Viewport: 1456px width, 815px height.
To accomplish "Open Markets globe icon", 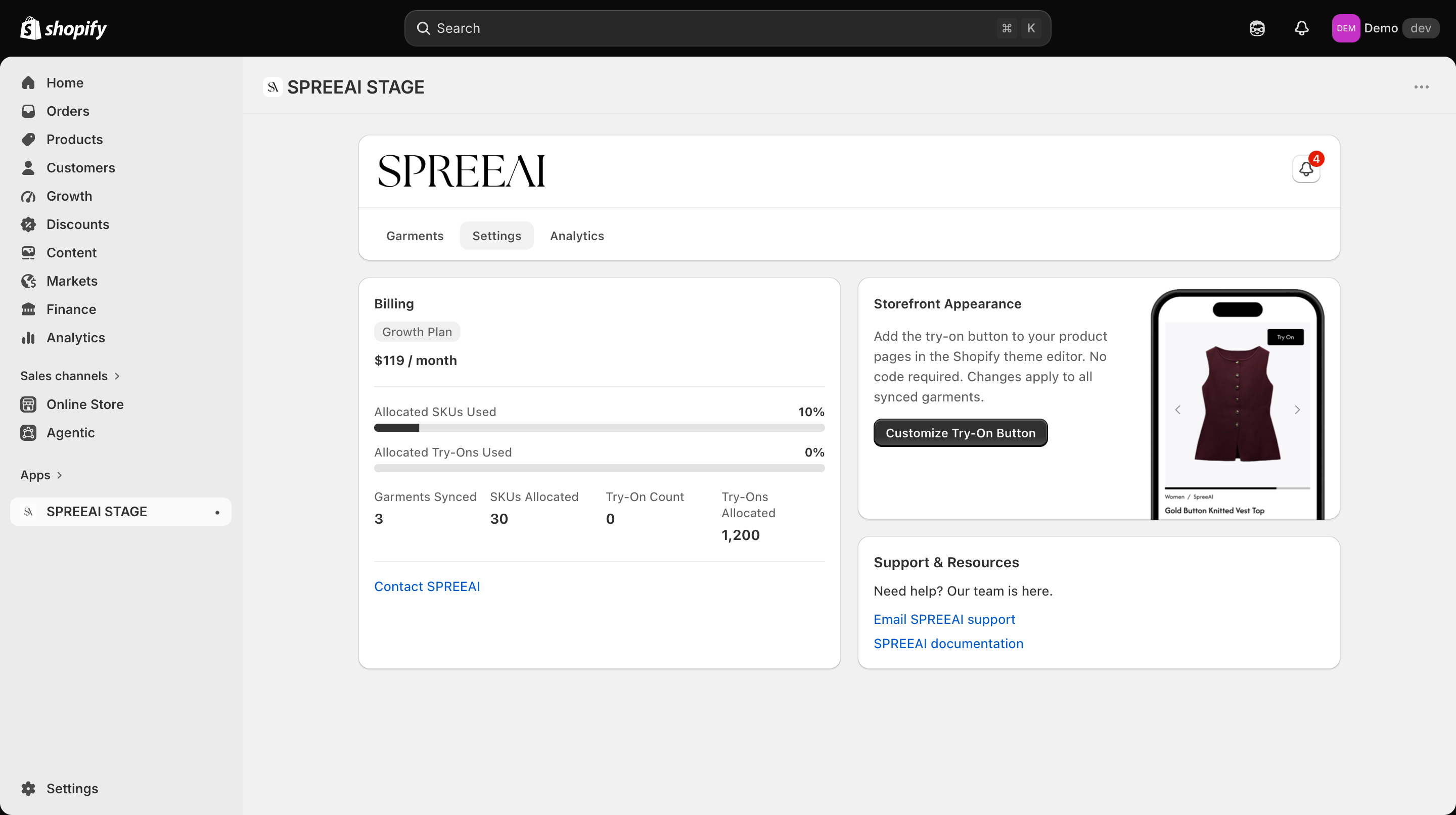I will point(28,281).
